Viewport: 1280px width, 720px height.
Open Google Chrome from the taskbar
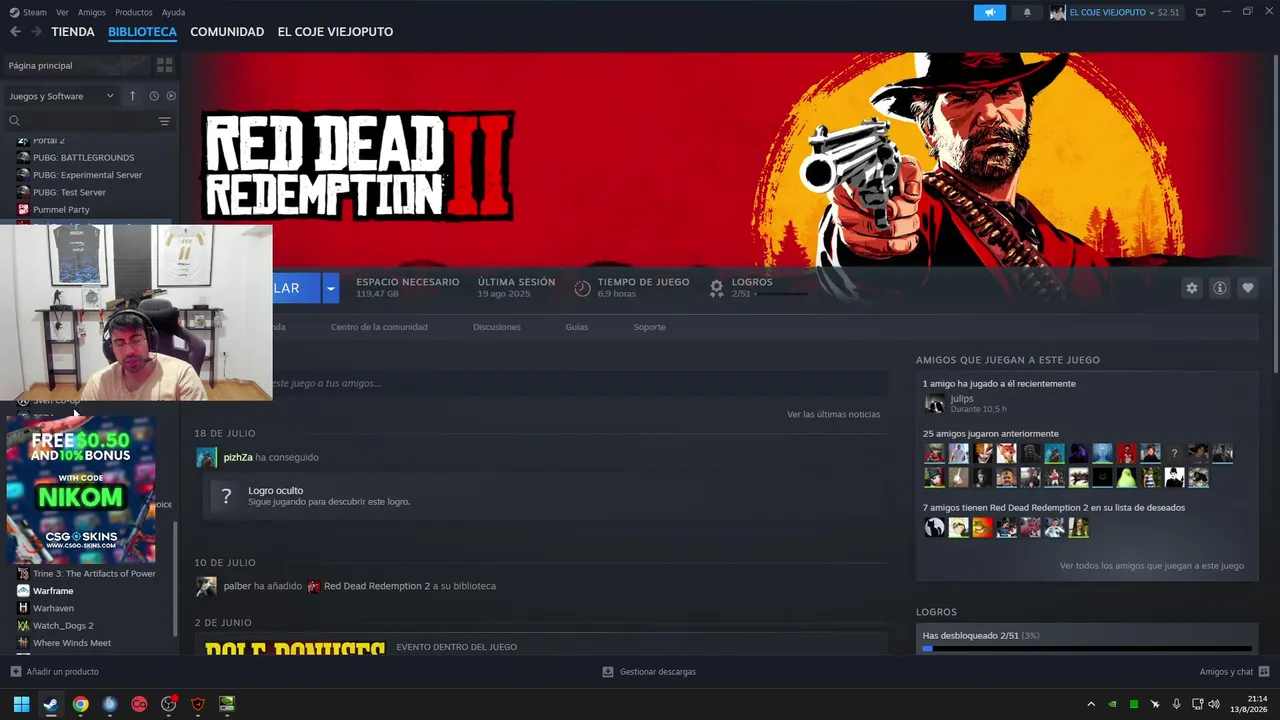click(80, 704)
